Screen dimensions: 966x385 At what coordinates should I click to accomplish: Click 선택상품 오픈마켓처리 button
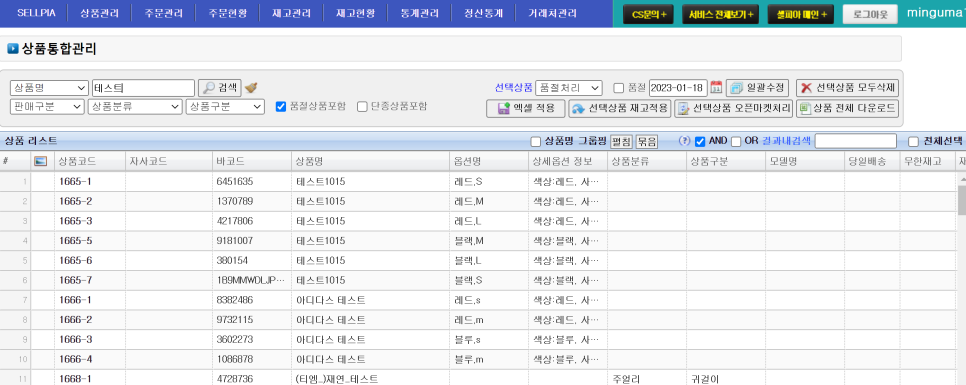click(x=734, y=108)
